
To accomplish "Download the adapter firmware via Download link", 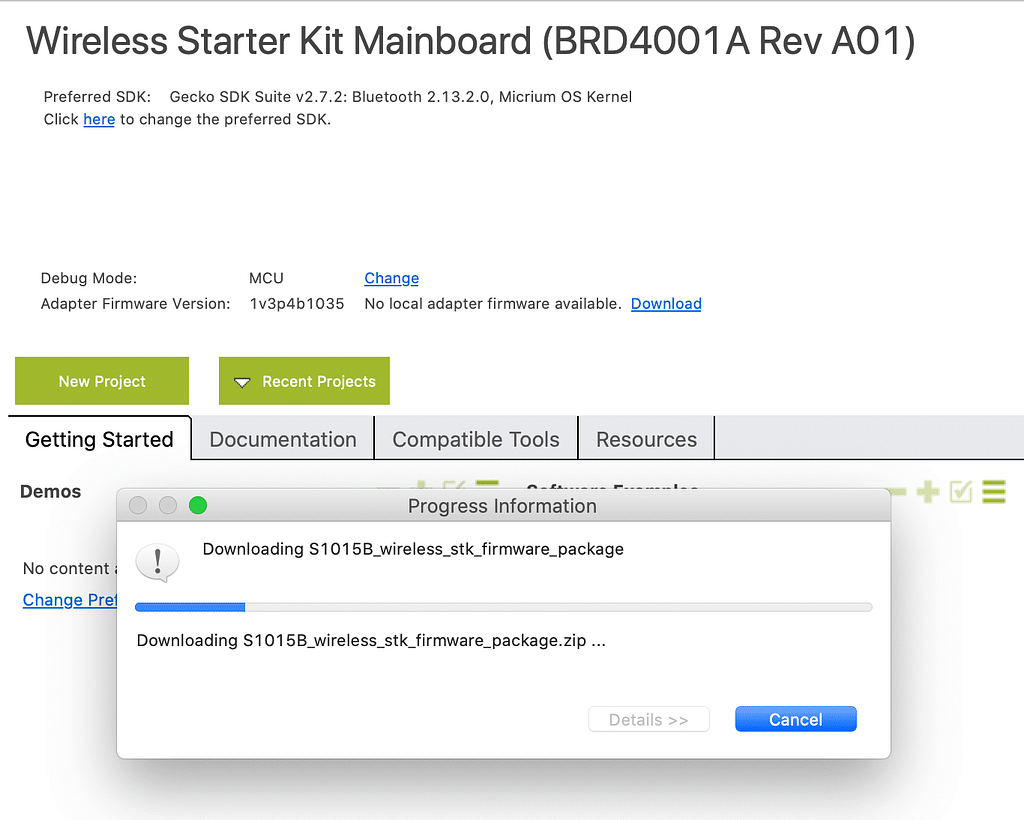I will [x=666, y=303].
